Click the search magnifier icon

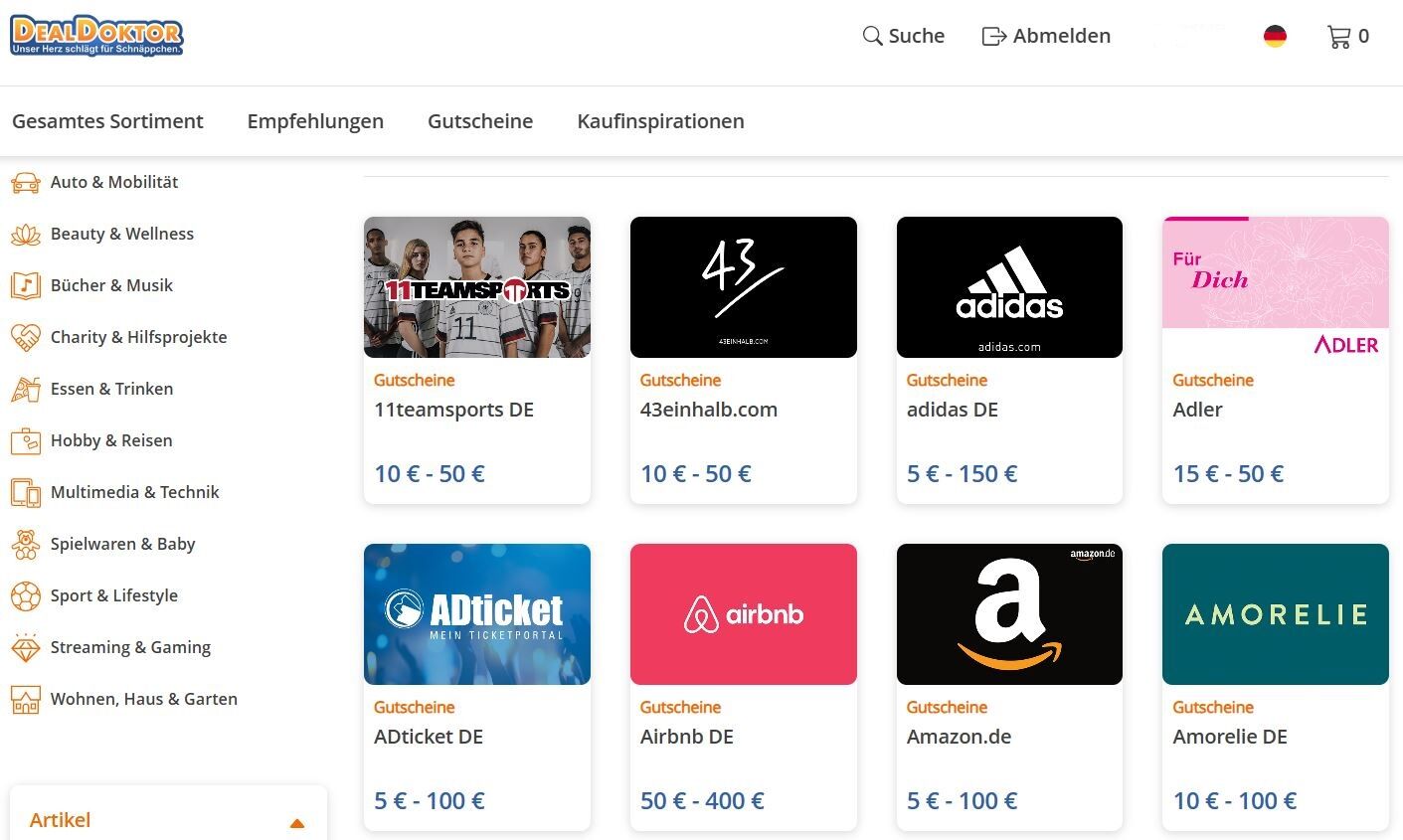point(872,37)
